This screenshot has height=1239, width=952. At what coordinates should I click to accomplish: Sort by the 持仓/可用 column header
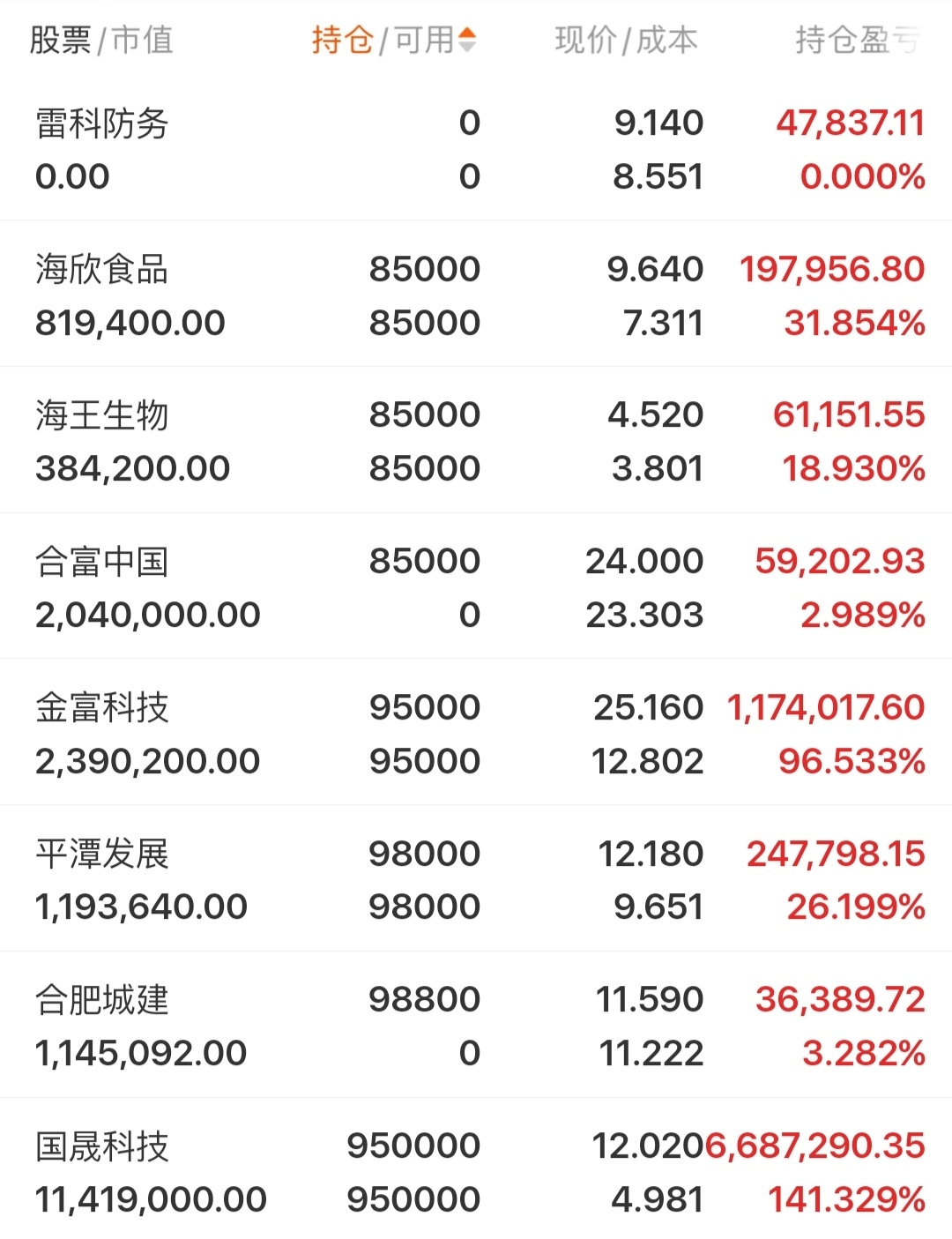(x=382, y=40)
